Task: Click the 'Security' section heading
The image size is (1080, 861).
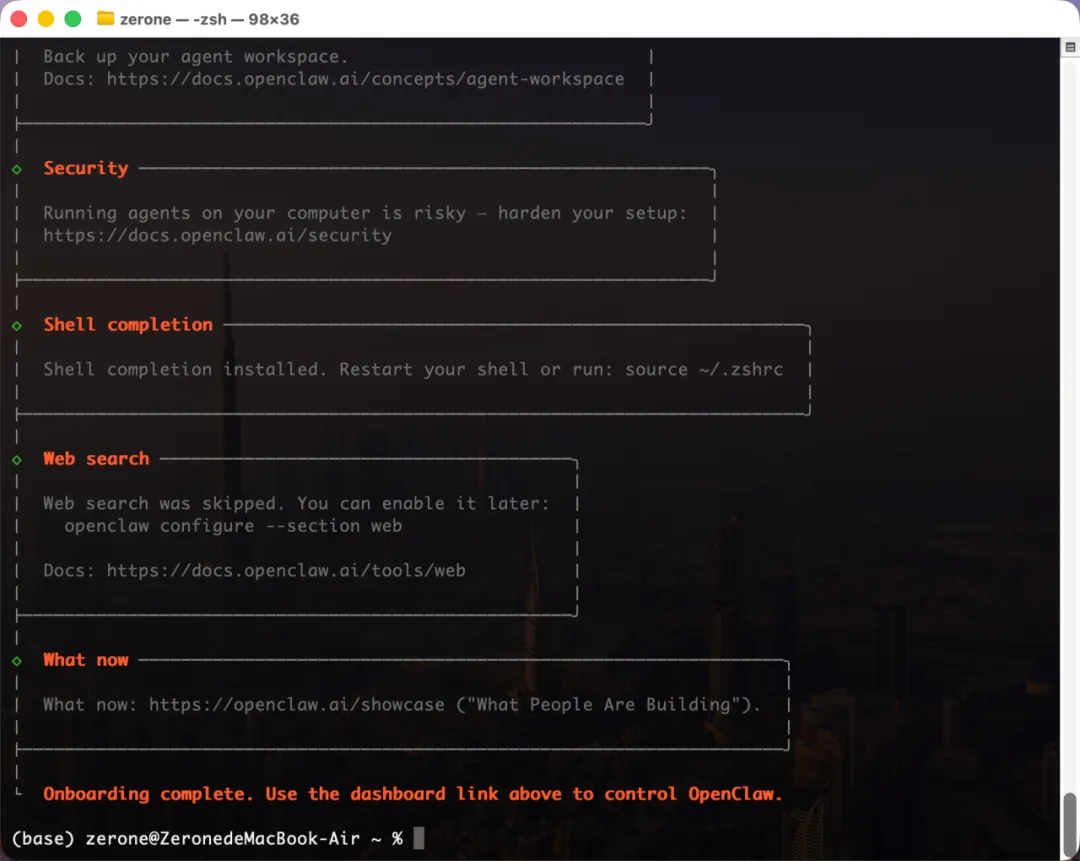Action: pos(86,169)
